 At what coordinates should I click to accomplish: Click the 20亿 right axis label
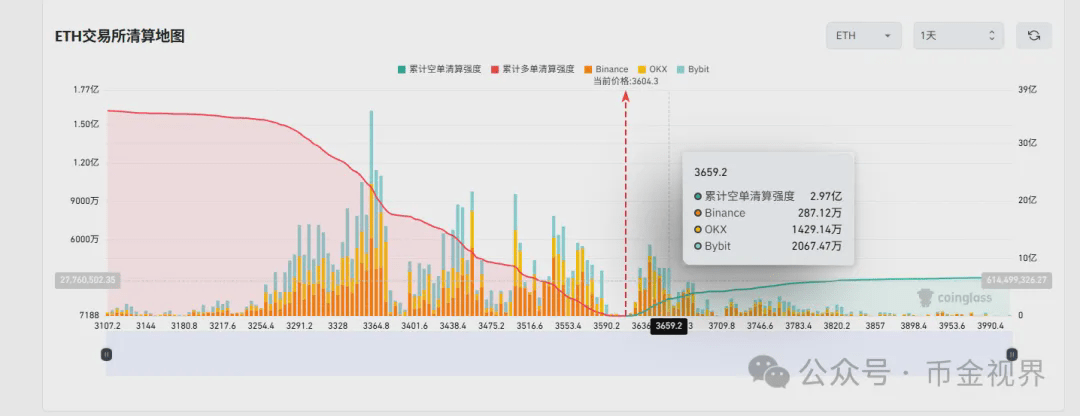pos(1027,200)
